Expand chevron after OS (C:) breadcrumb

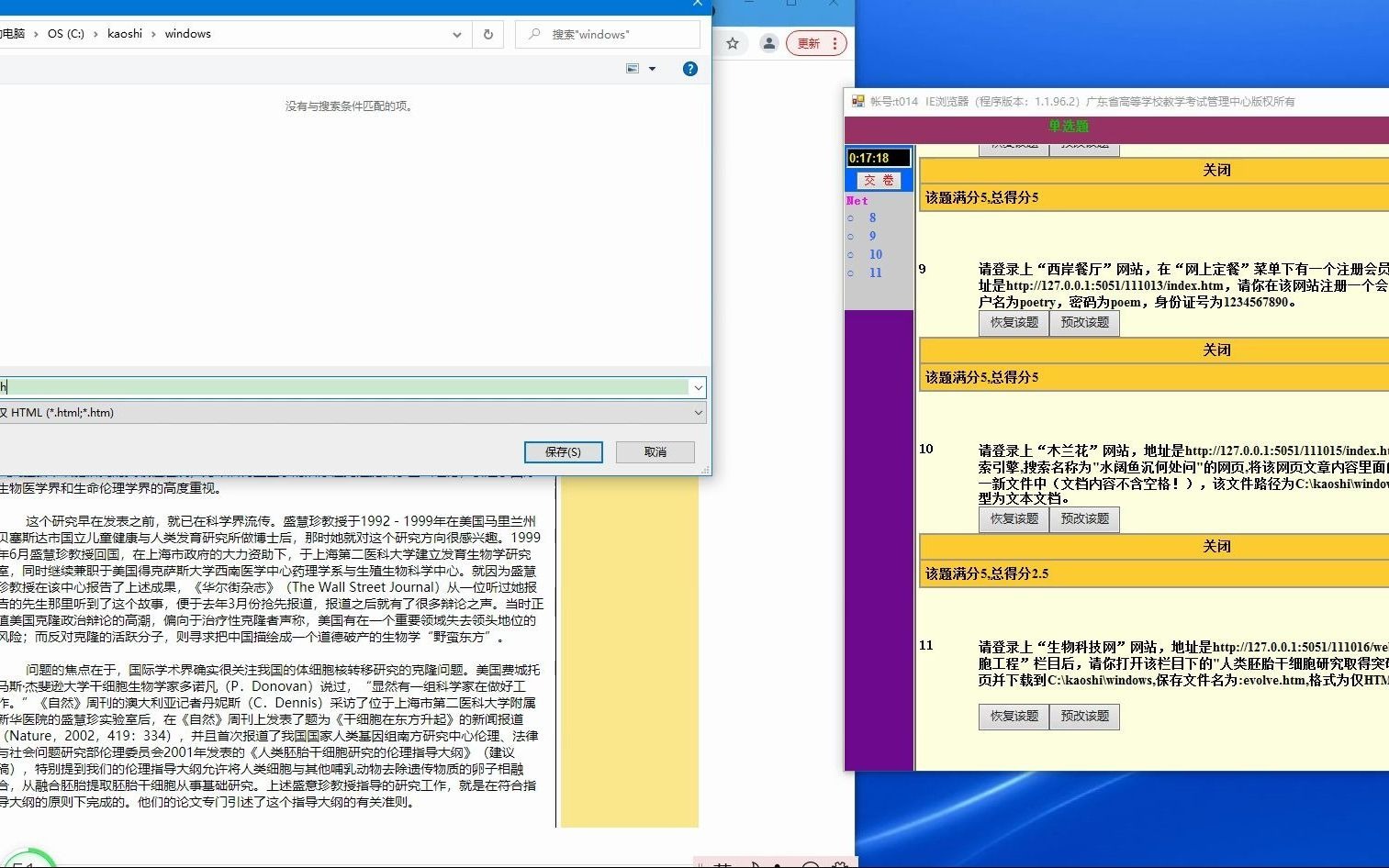pyautogui.click(x=95, y=34)
